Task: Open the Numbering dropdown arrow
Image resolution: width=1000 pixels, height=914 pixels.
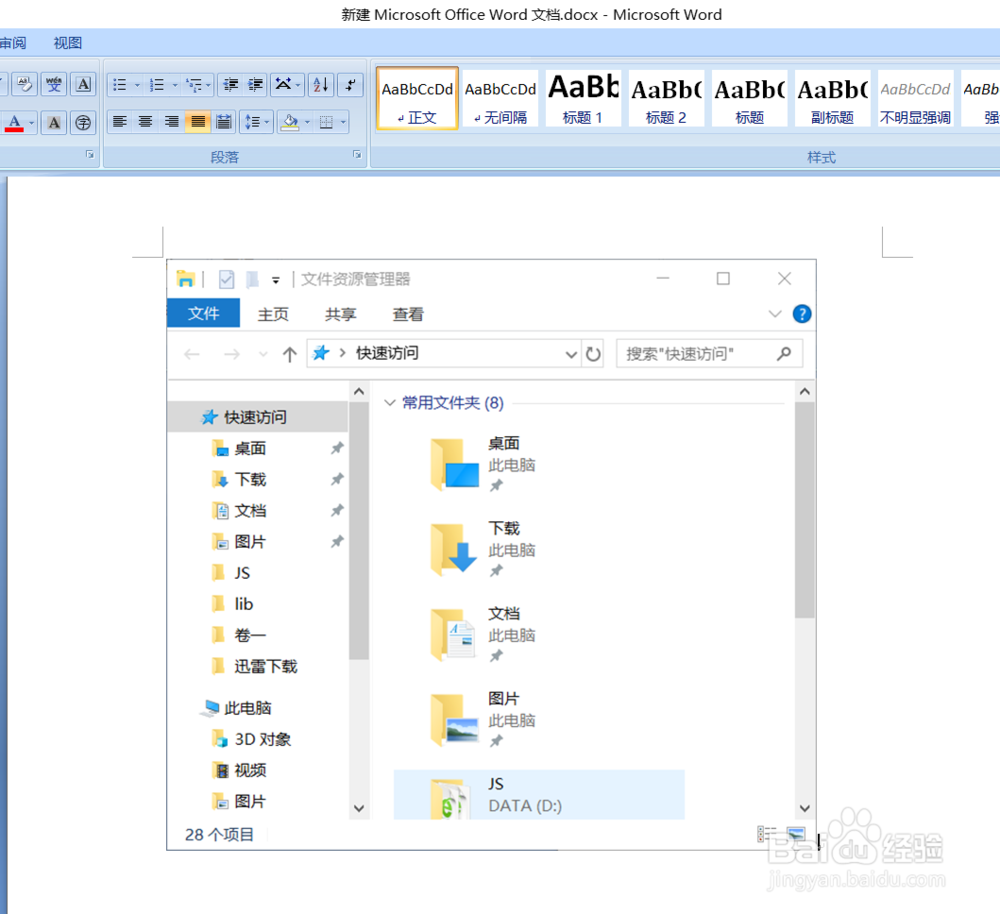Action: pos(175,85)
